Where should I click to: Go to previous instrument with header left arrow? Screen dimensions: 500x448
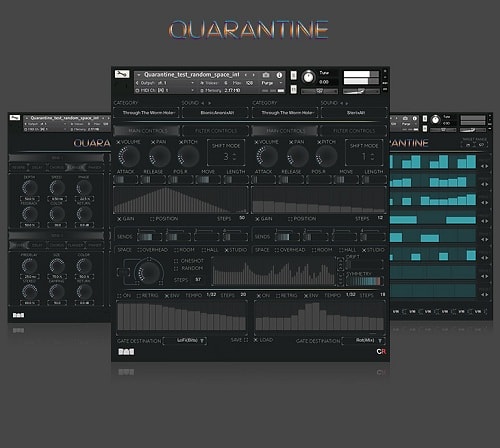click(246, 75)
